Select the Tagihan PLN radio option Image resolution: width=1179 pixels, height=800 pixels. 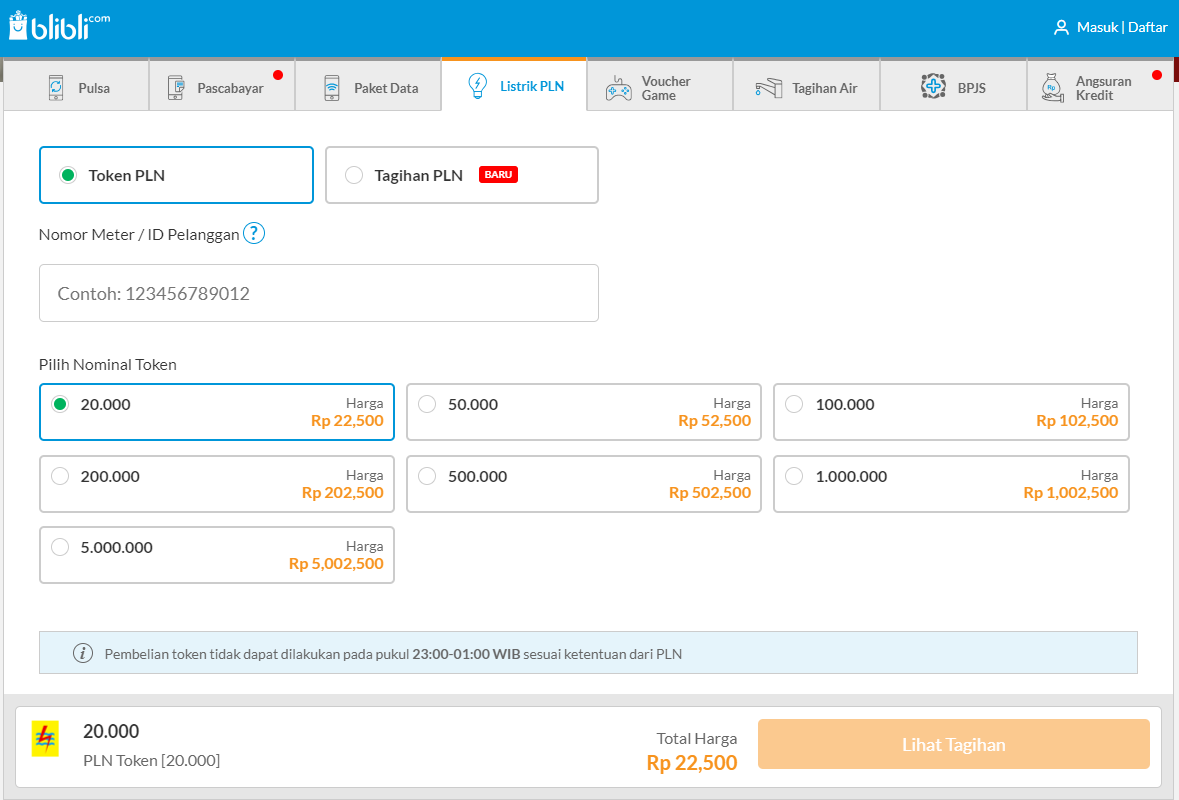coord(462,175)
